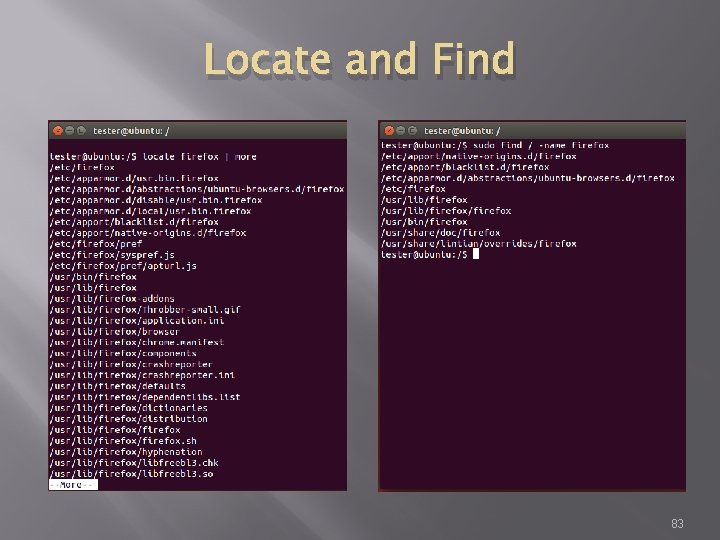Click '/usr/lib/firefox/firefox' in right terminal
Image resolution: width=720 pixels, height=540 pixels.
[x=446, y=211]
